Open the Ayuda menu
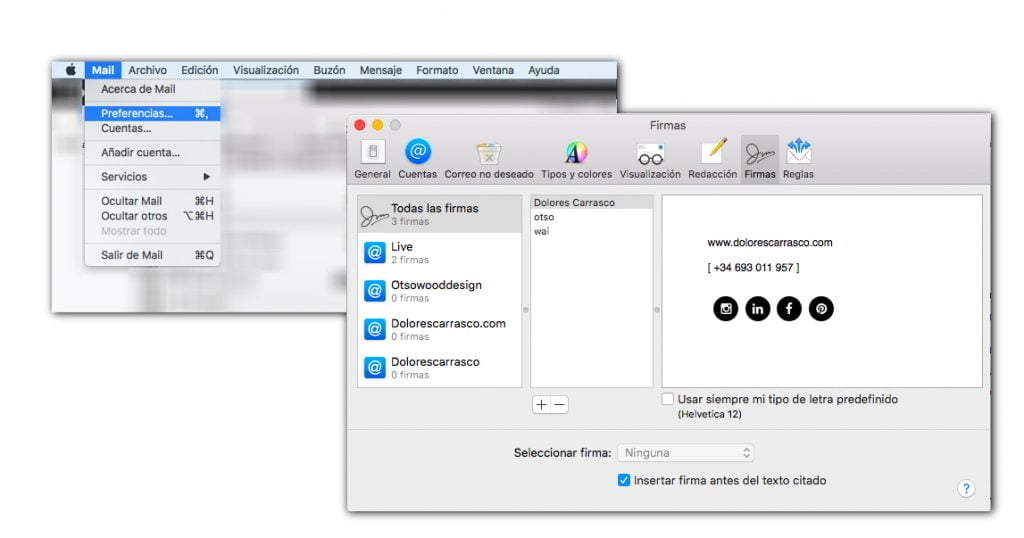 [543, 70]
